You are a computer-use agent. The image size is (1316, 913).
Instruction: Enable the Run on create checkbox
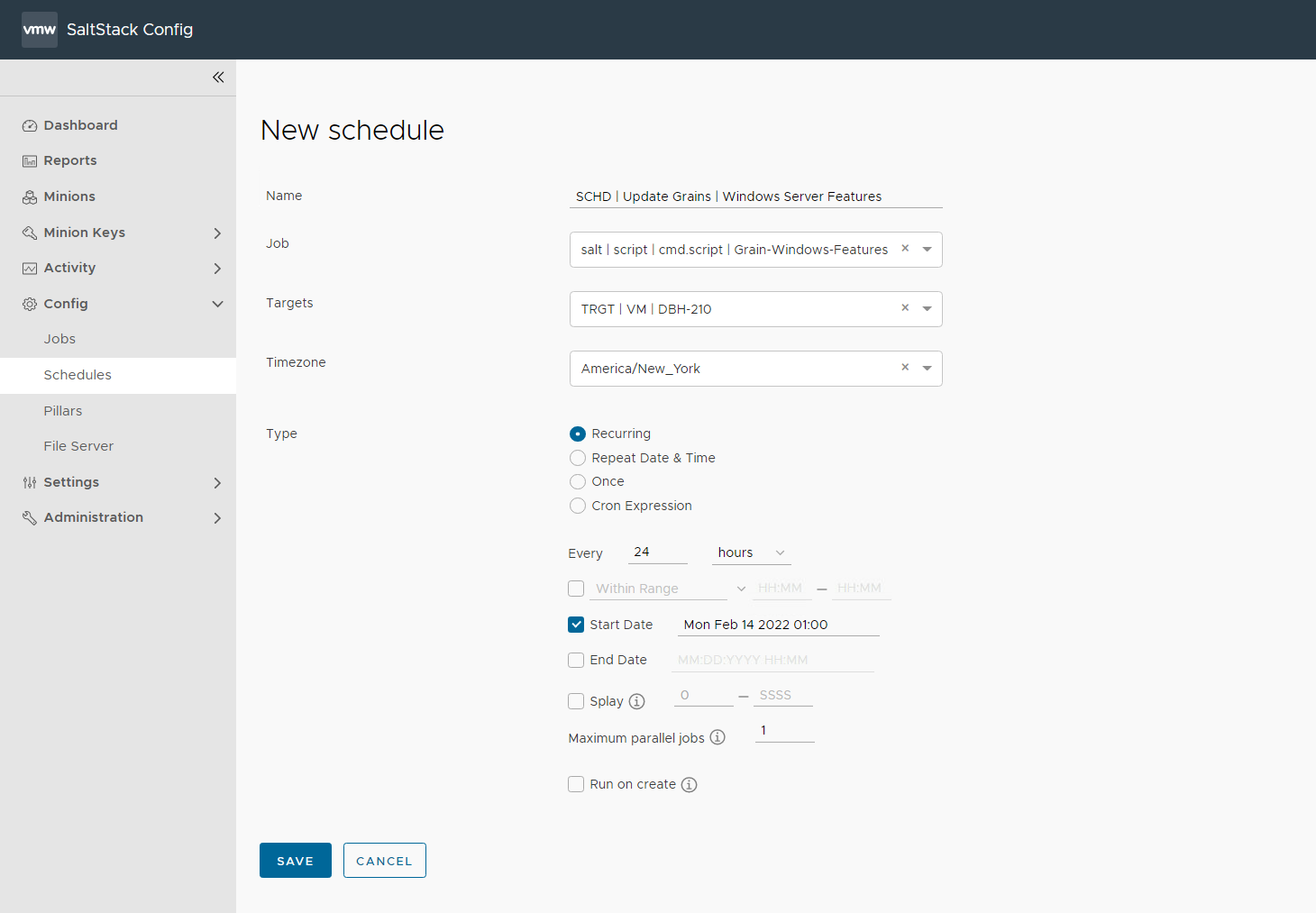click(576, 784)
